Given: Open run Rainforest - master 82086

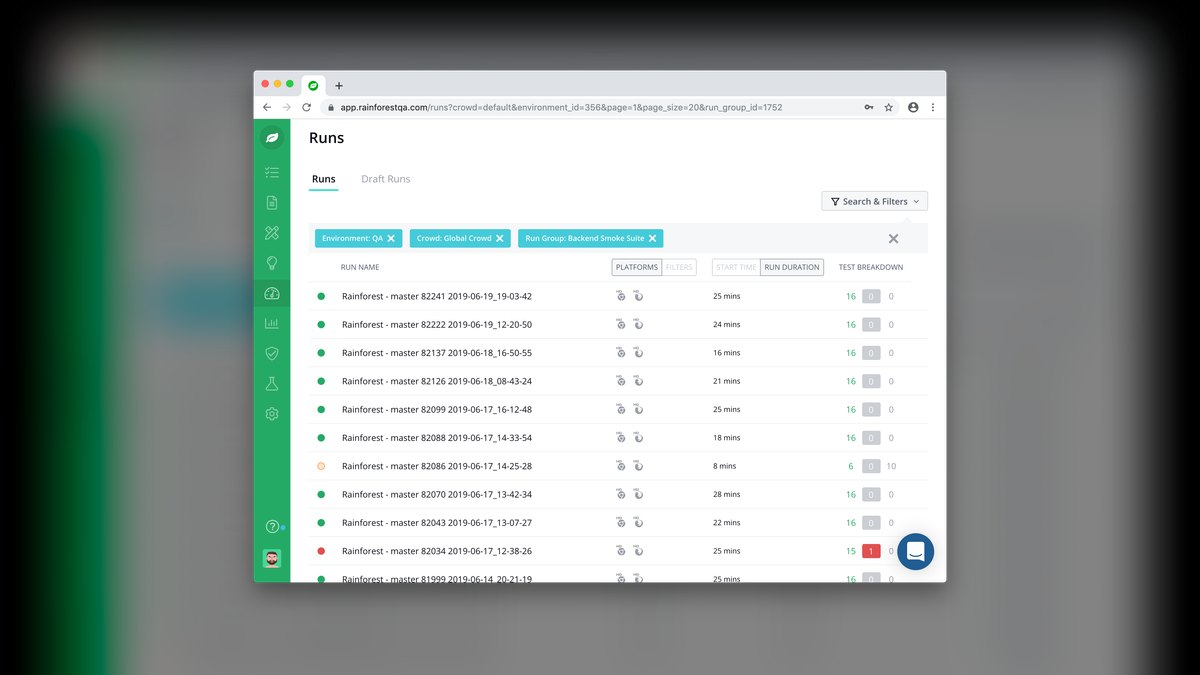Looking at the screenshot, I should pyautogui.click(x=437, y=466).
